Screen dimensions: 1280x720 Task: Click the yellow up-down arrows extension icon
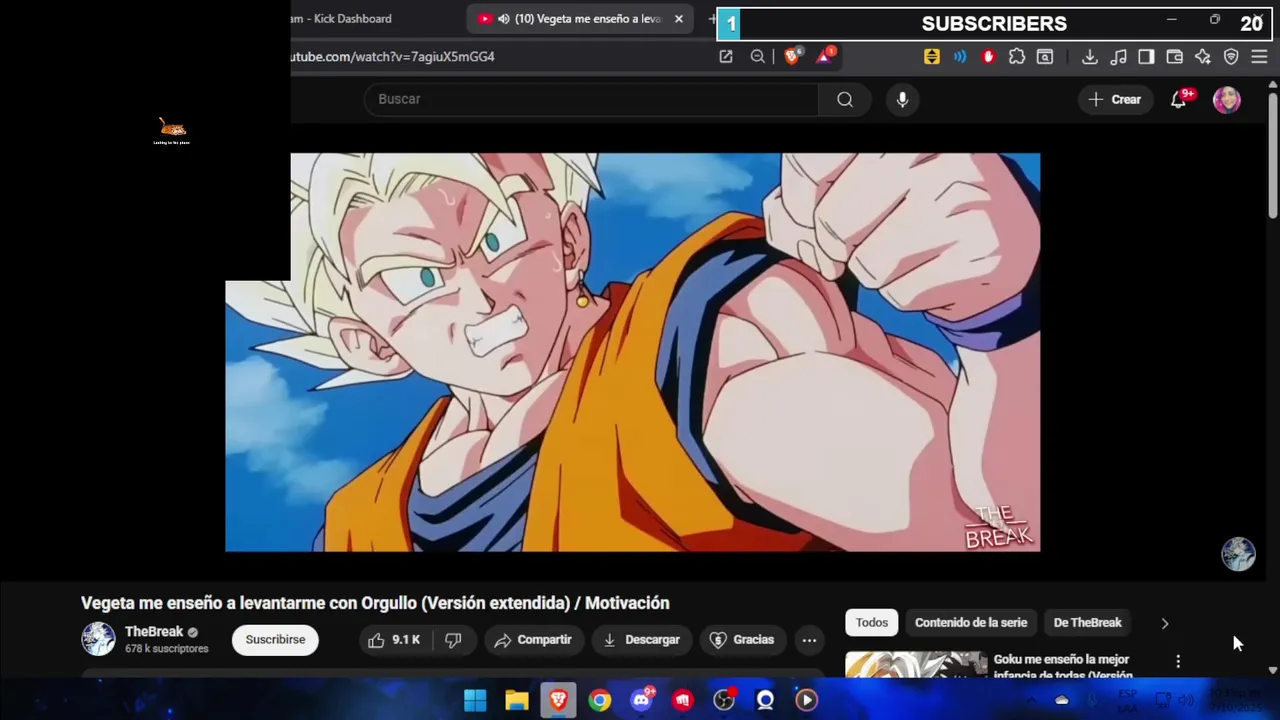932,57
